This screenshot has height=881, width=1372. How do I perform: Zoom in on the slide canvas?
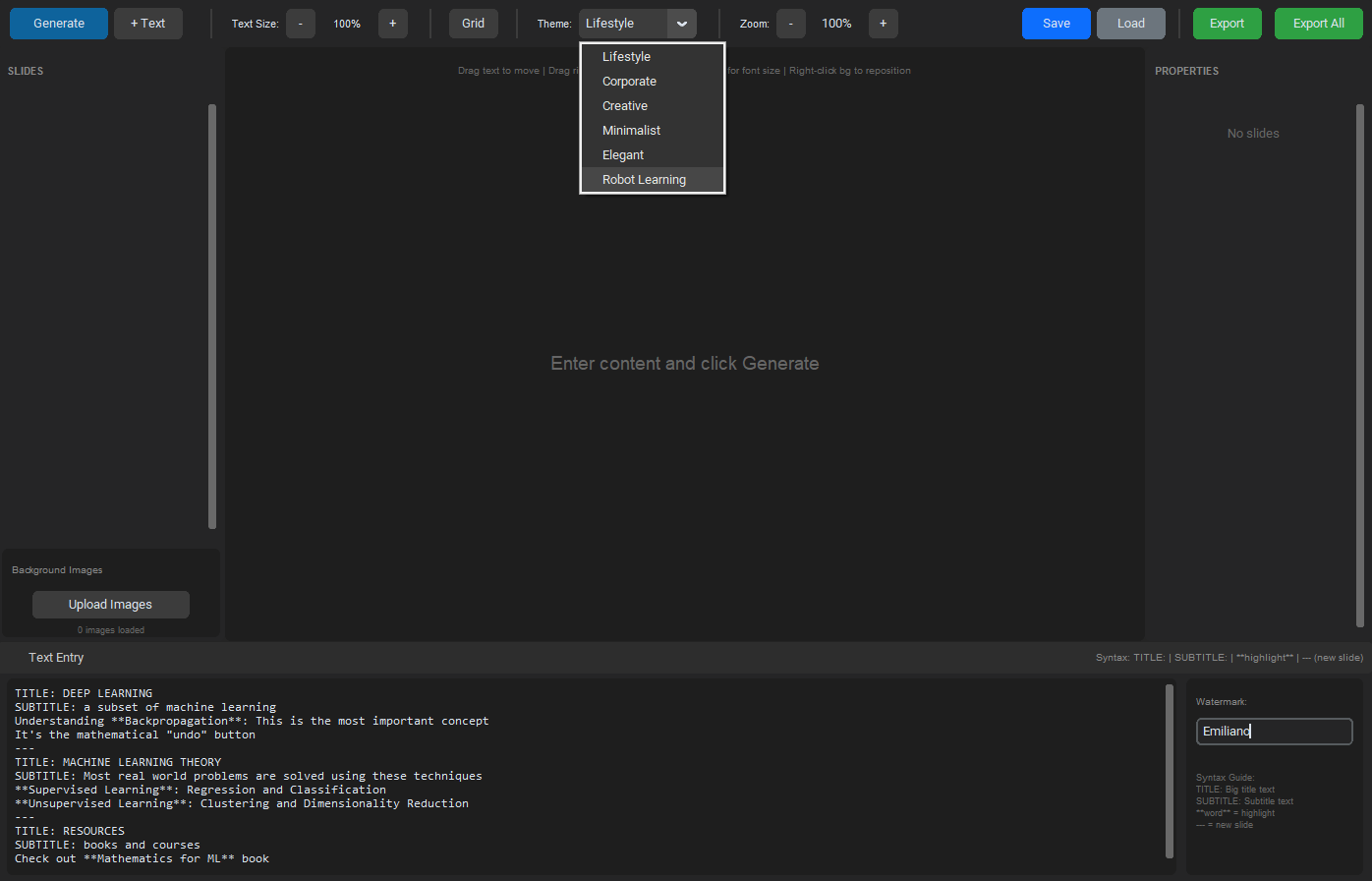tap(883, 23)
